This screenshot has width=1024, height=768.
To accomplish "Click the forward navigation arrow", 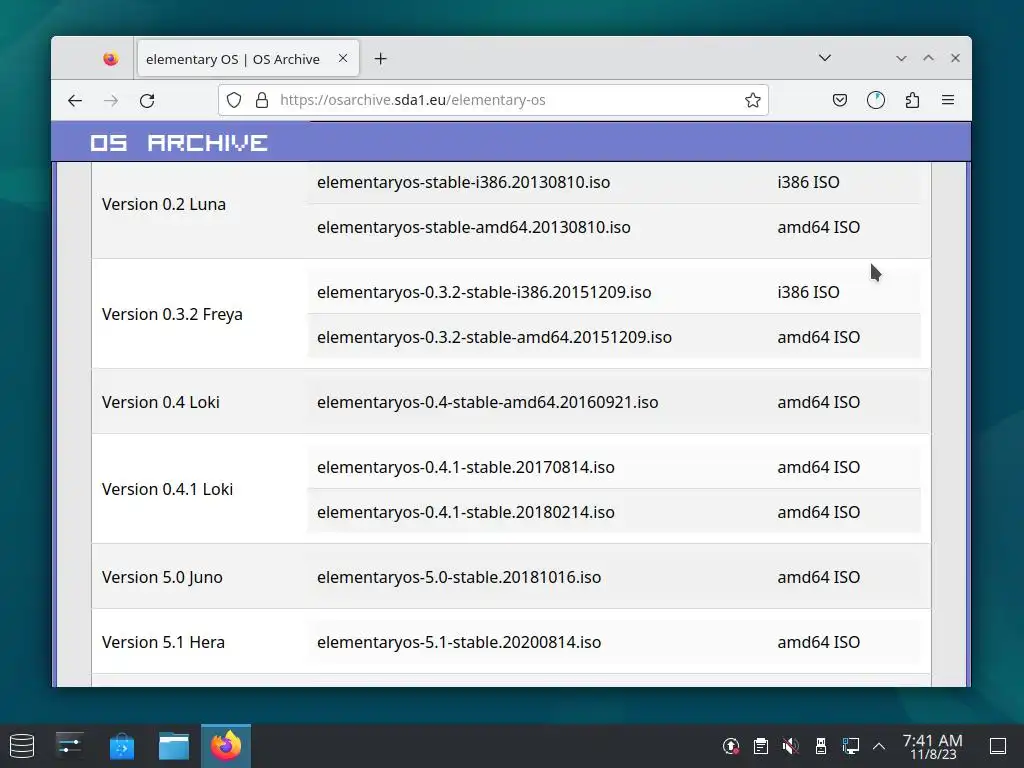I will coord(111,101).
